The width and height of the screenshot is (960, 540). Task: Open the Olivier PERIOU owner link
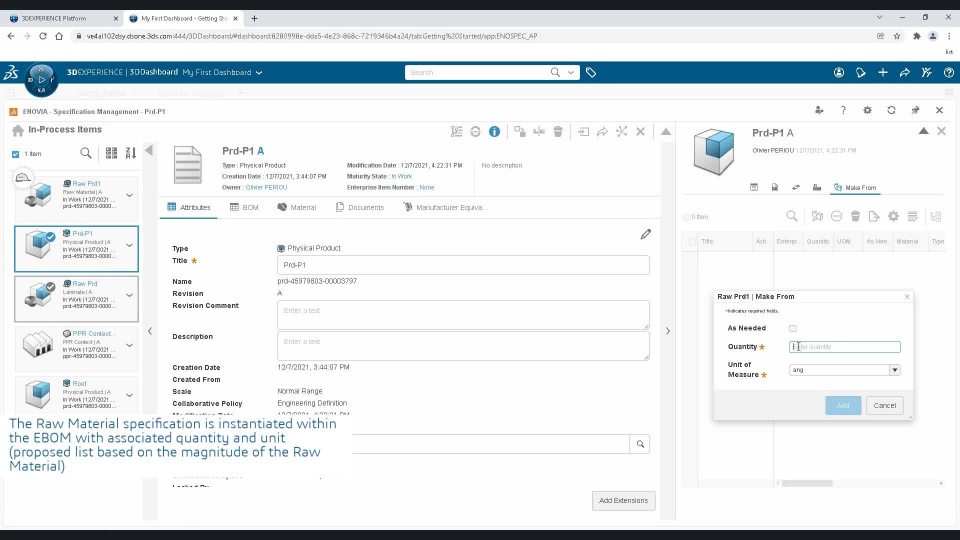(x=266, y=187)
